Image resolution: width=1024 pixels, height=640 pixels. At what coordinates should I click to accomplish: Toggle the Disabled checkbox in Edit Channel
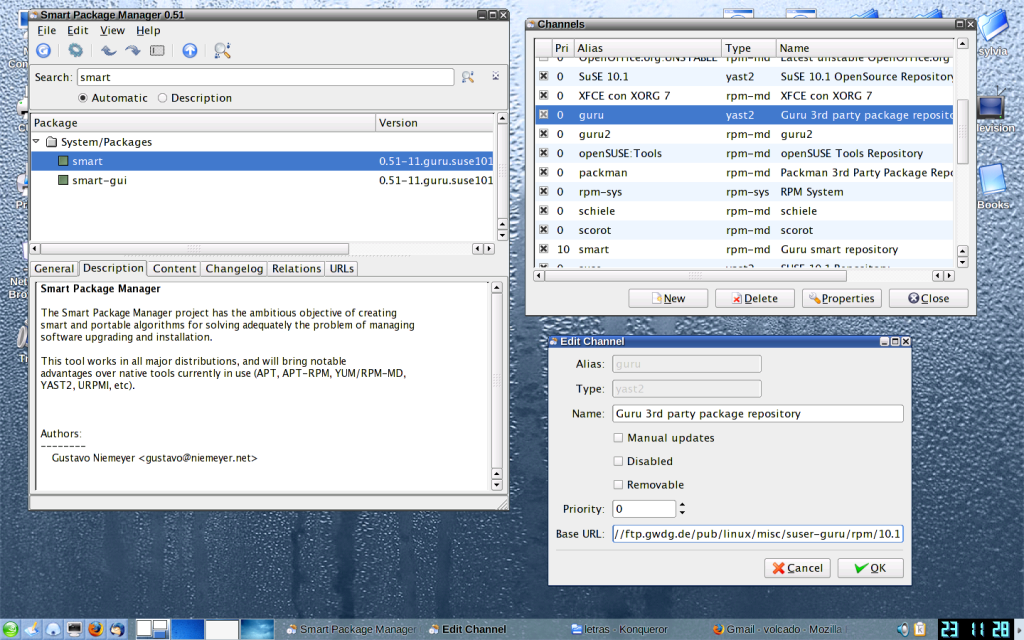click(x=618, y=461)
